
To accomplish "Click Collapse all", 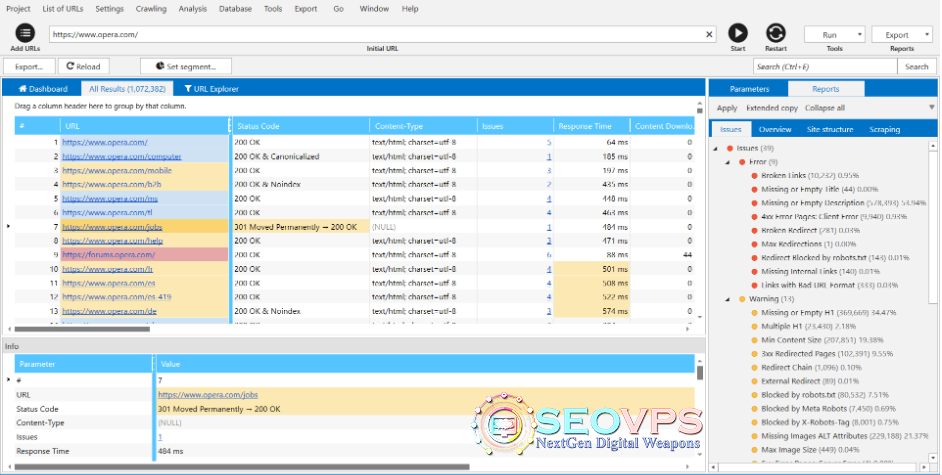I will [824, 108].
